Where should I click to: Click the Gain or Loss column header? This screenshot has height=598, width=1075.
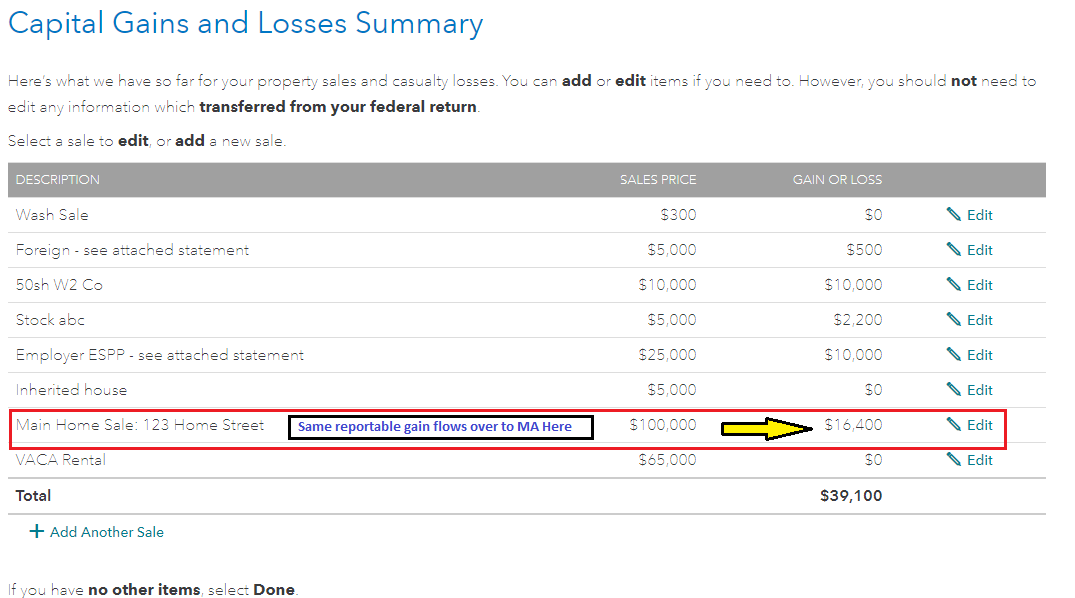(837, 180)
